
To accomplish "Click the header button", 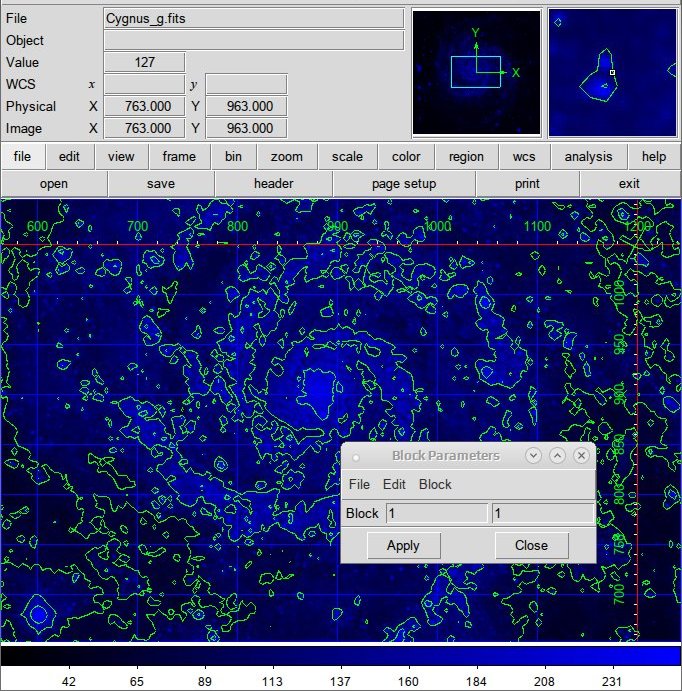I will 274,183.
